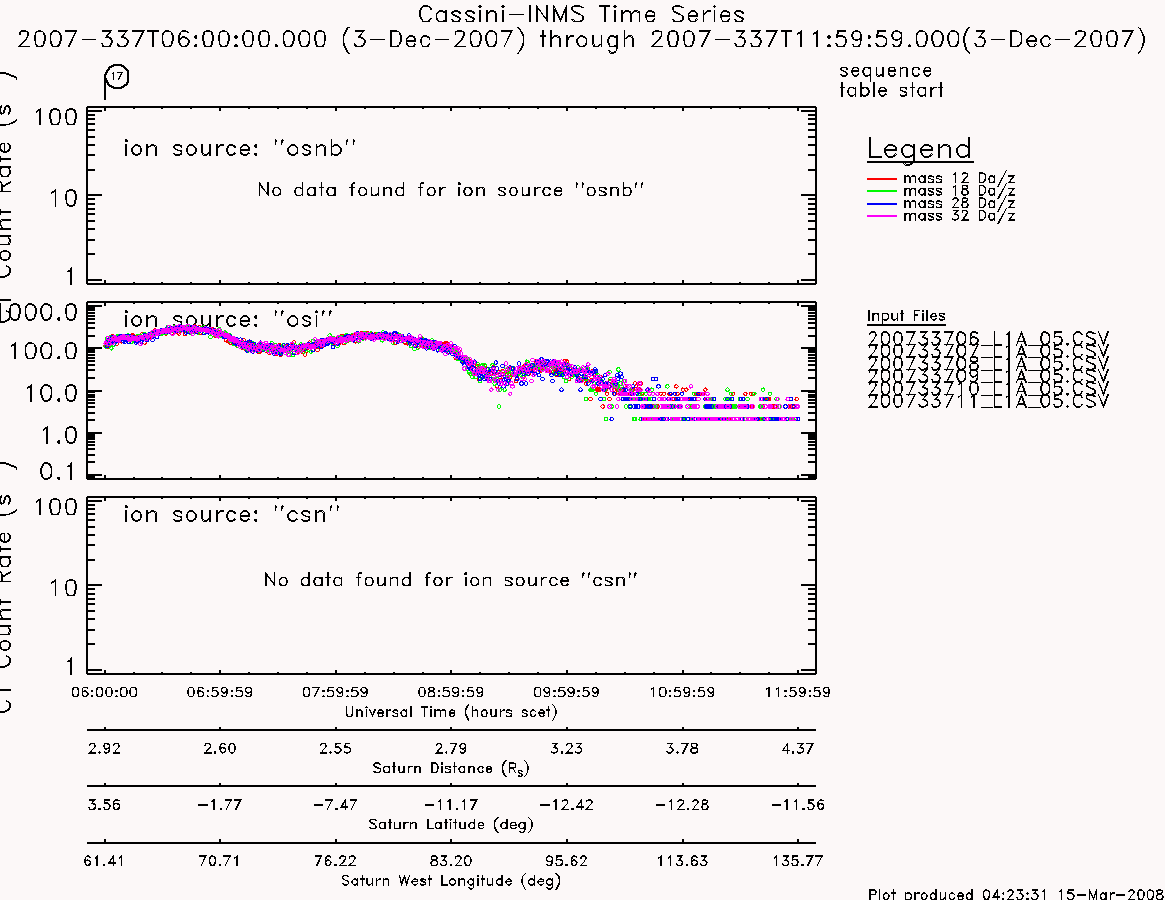Click the "Universal Time (hours scet)" axis title
The height and width of the screenshot is (900, 1165).
pos(450,712)
